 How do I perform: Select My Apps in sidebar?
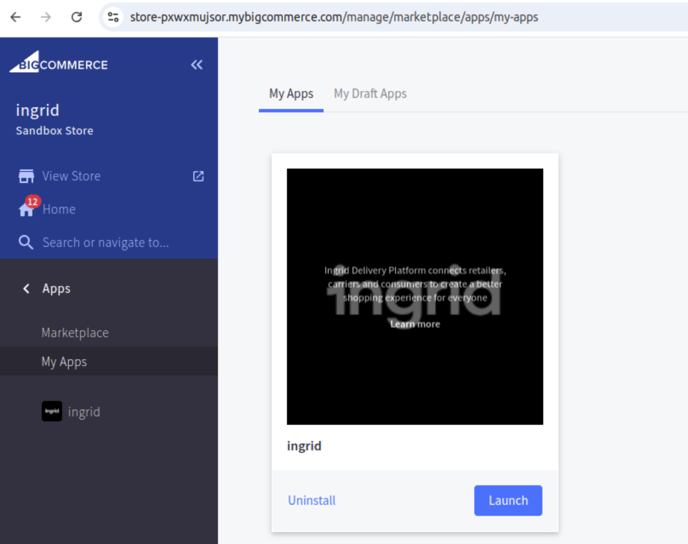(x=64, y=361)
